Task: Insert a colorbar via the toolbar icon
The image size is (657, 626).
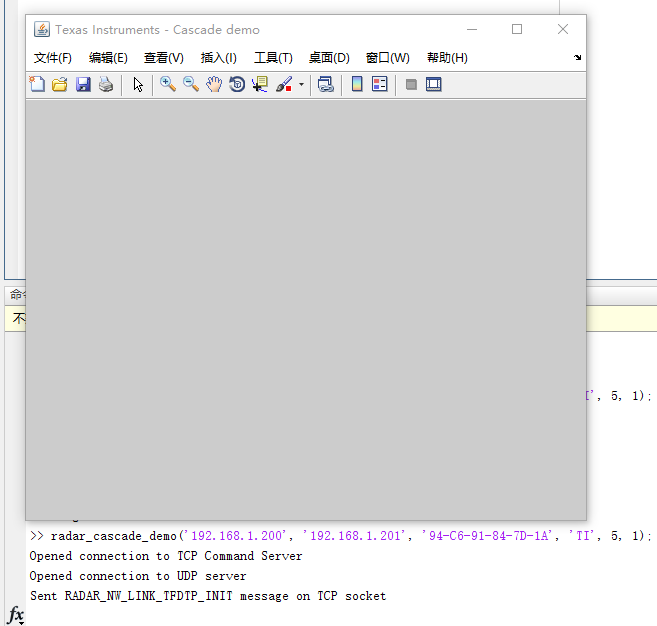Action: coord(357,85)
